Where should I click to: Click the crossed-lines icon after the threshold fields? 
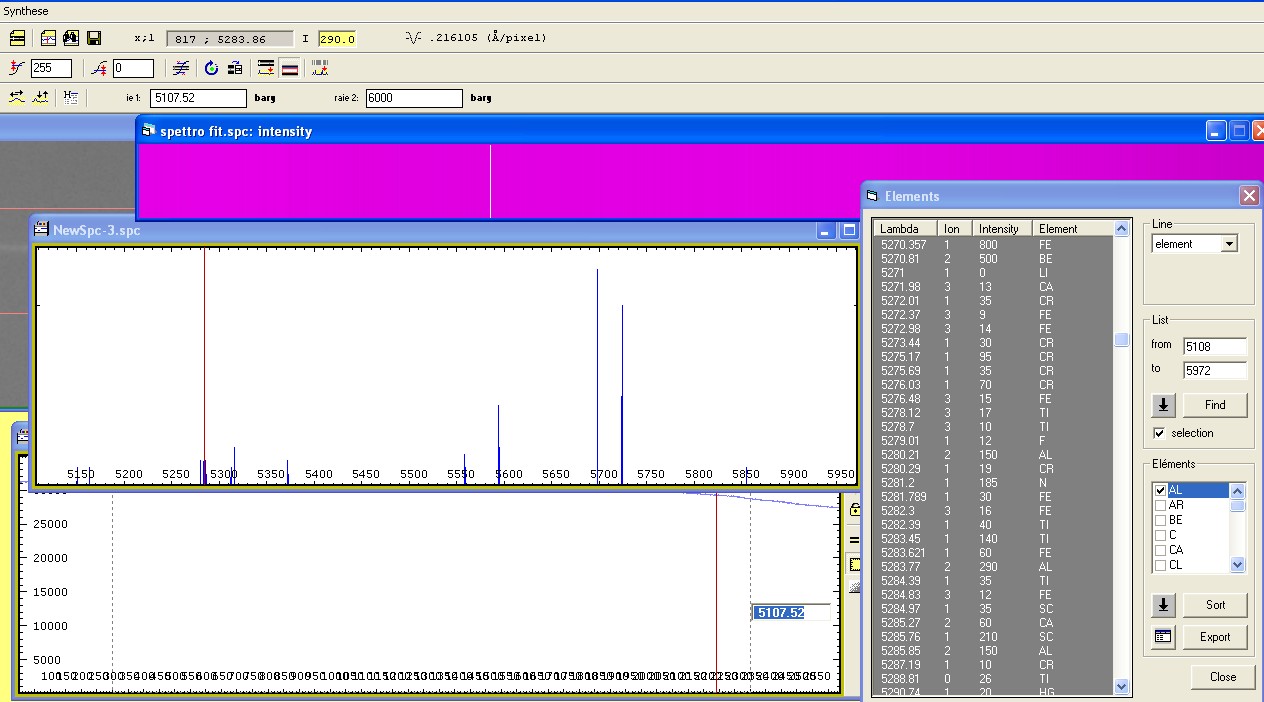coord(180,68)
